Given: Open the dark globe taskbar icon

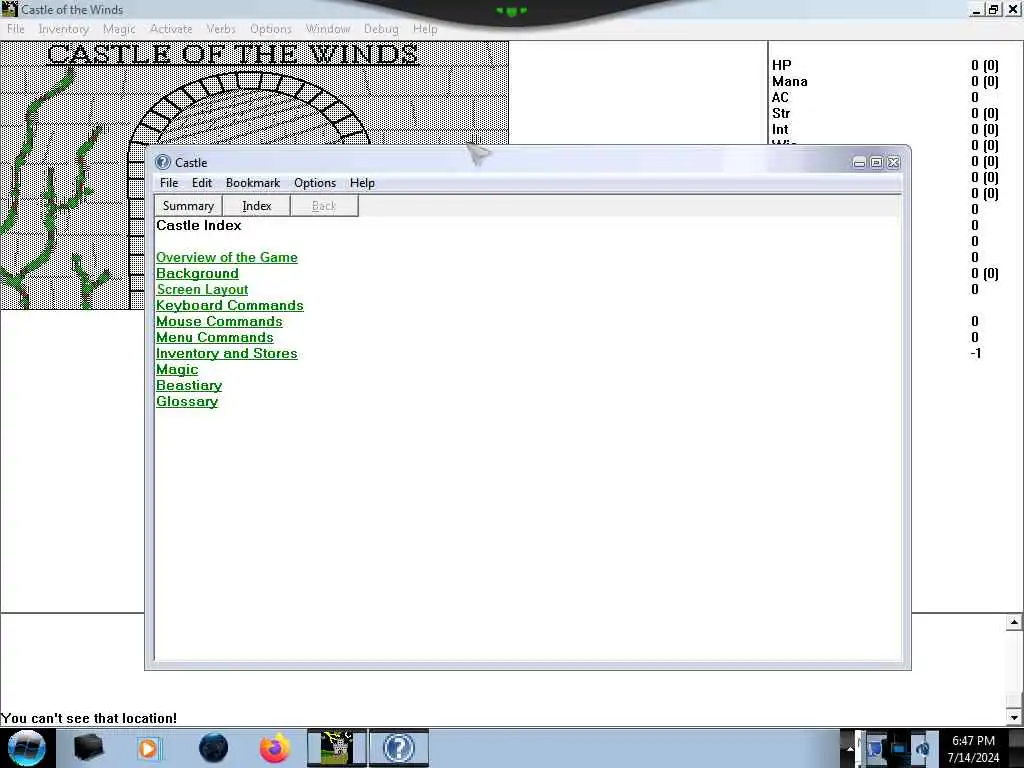Looking at the screenshot, I should pyautogui.click(x=213, y=748).
